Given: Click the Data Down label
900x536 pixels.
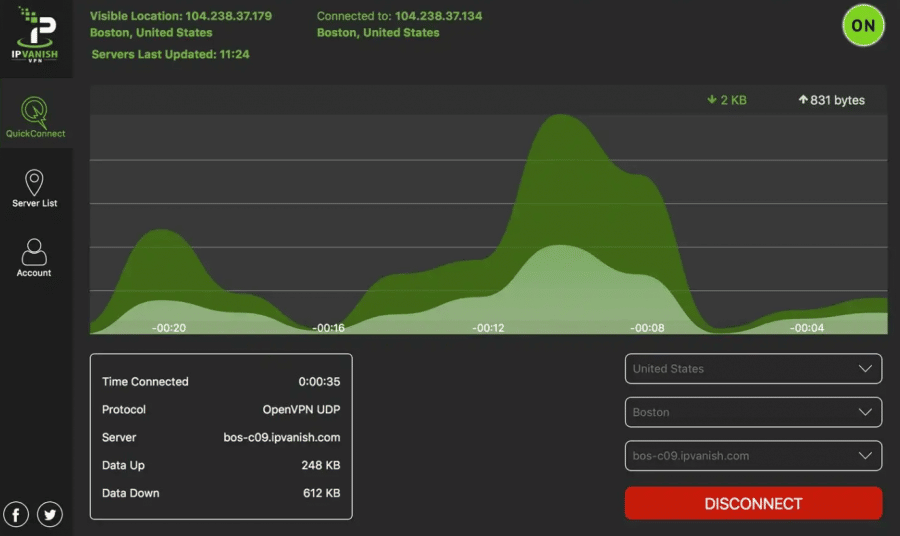Looking at the screenshot, I should click(x=131, y=493).
